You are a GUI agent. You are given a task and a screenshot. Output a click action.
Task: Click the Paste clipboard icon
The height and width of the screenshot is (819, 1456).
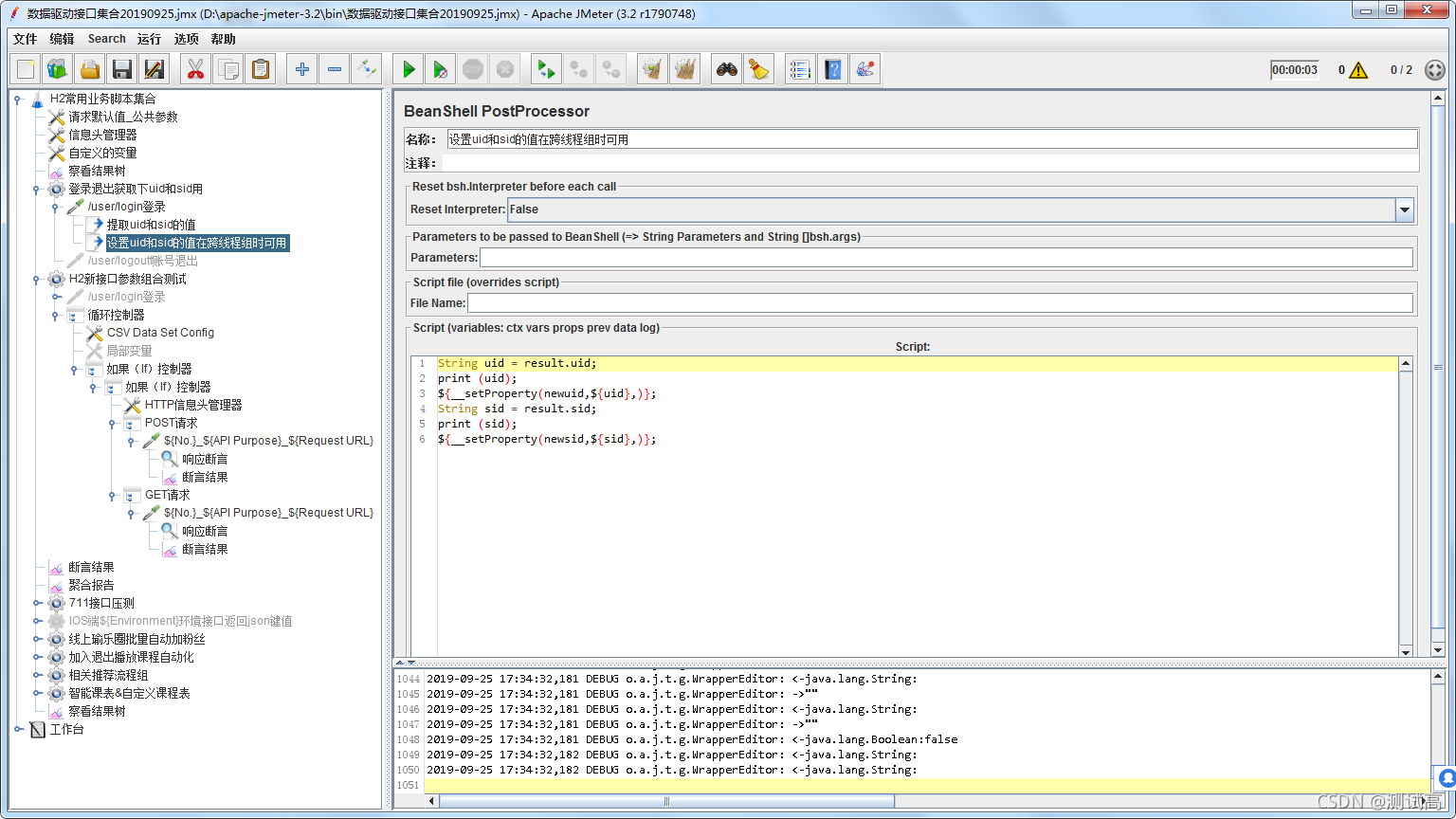click(260, 69)
